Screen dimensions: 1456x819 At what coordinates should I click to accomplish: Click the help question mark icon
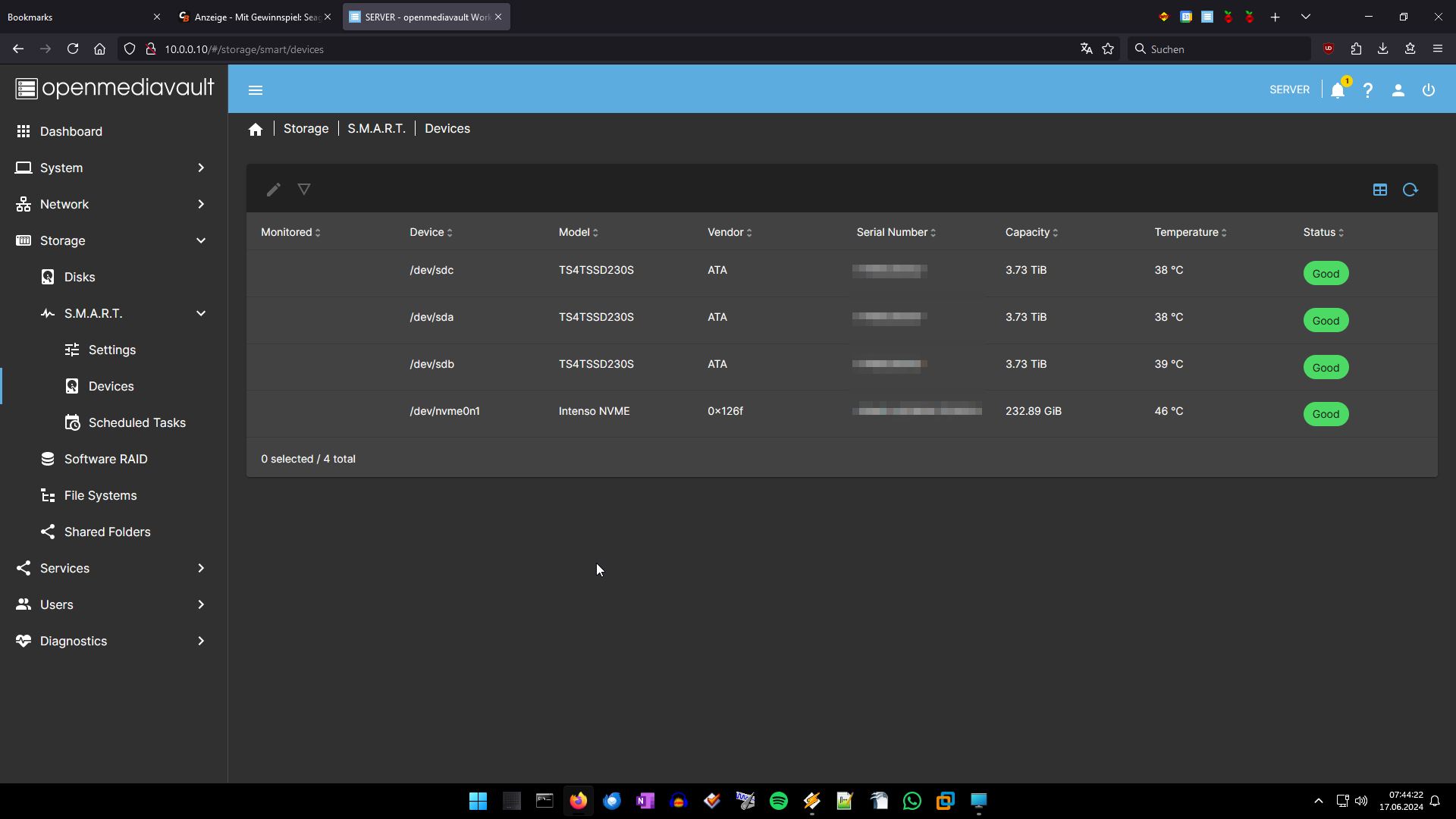(x=1368, y=90)
